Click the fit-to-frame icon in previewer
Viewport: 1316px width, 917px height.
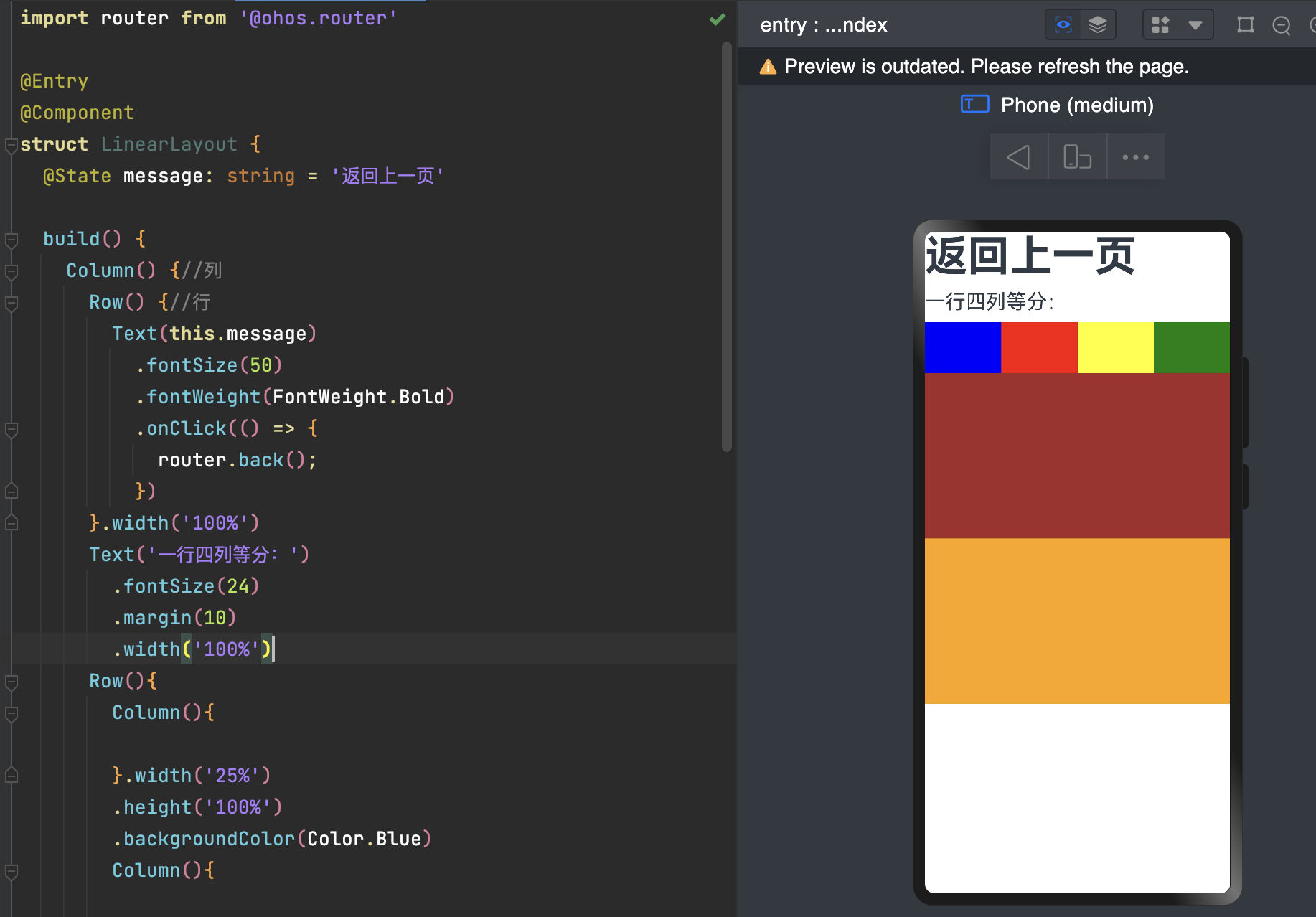click(x=1246, y=25)
